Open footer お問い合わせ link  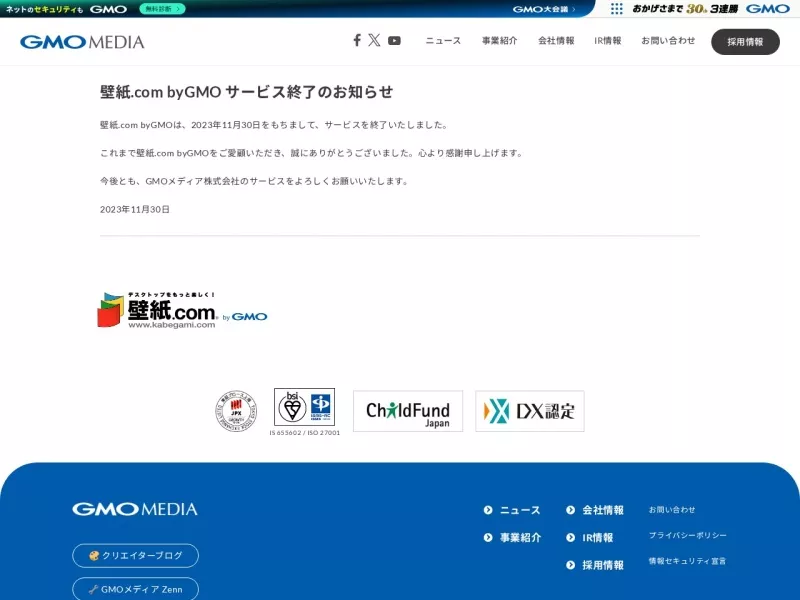(x=672, y=510)
